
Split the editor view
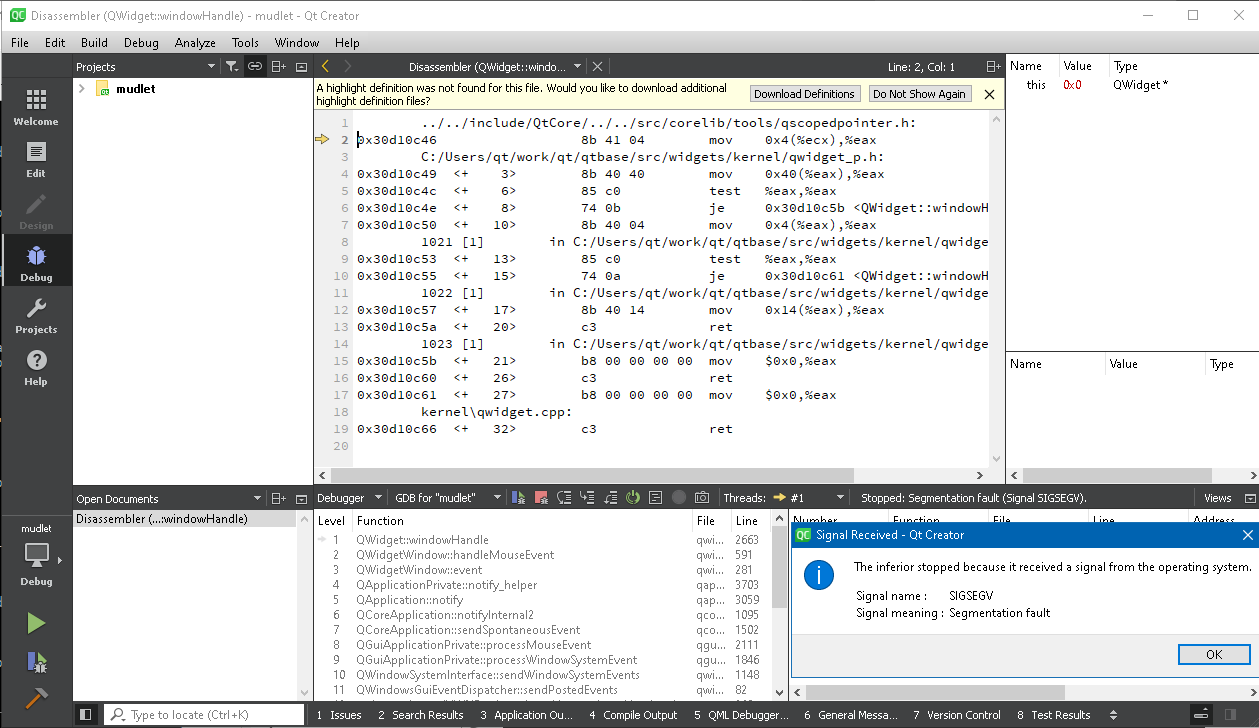coord(993,67)
